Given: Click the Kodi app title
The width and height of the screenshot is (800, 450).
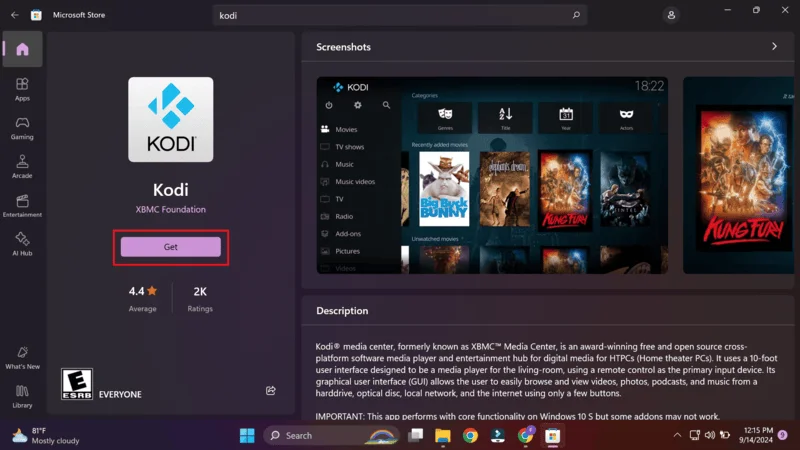Looking at the screenshot, I should click(170, 190).
